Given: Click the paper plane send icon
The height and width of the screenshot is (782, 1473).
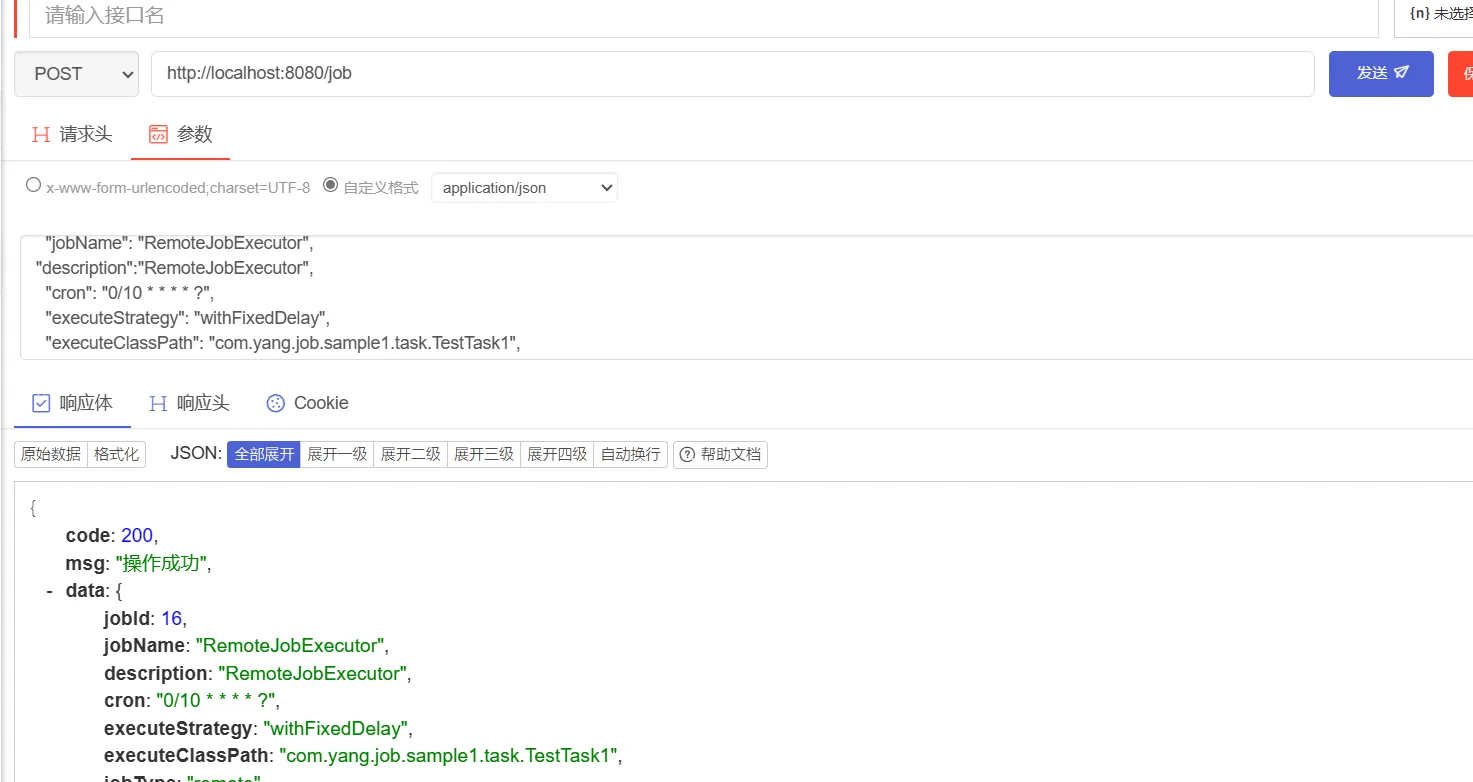Looking at the screenshot, I should coord(1401,73).
